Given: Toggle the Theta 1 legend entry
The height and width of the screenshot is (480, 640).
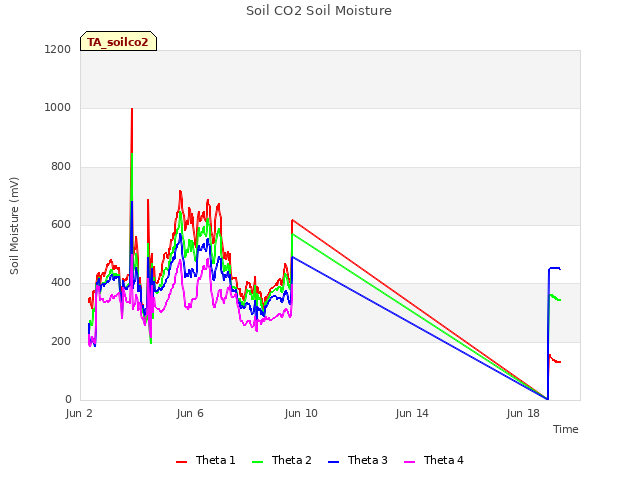Looking at the screenshot, I should tap(206, 460).
